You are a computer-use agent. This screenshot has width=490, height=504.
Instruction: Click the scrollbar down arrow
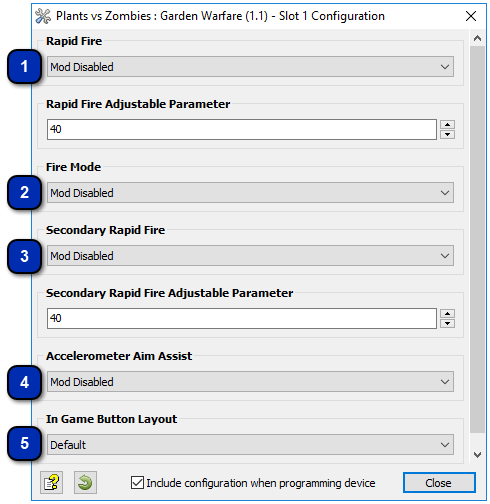click(x=477, y=454)
